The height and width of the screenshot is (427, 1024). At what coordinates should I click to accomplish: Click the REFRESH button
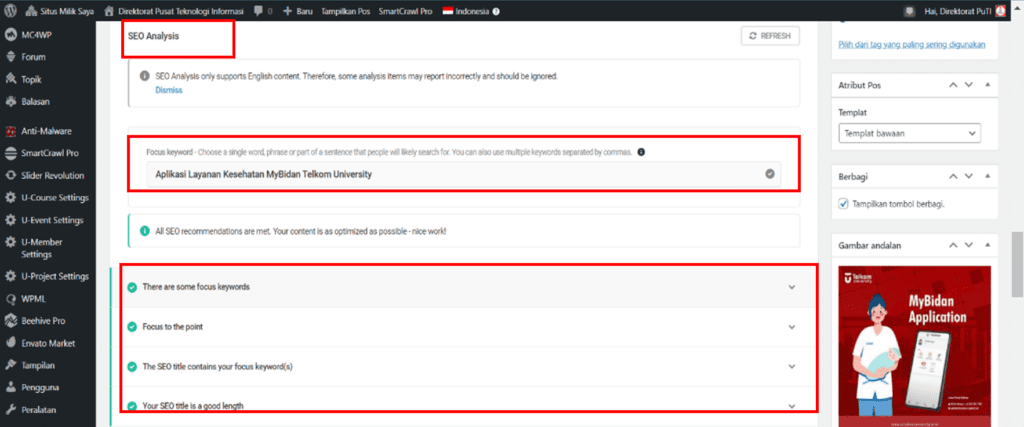769,36
